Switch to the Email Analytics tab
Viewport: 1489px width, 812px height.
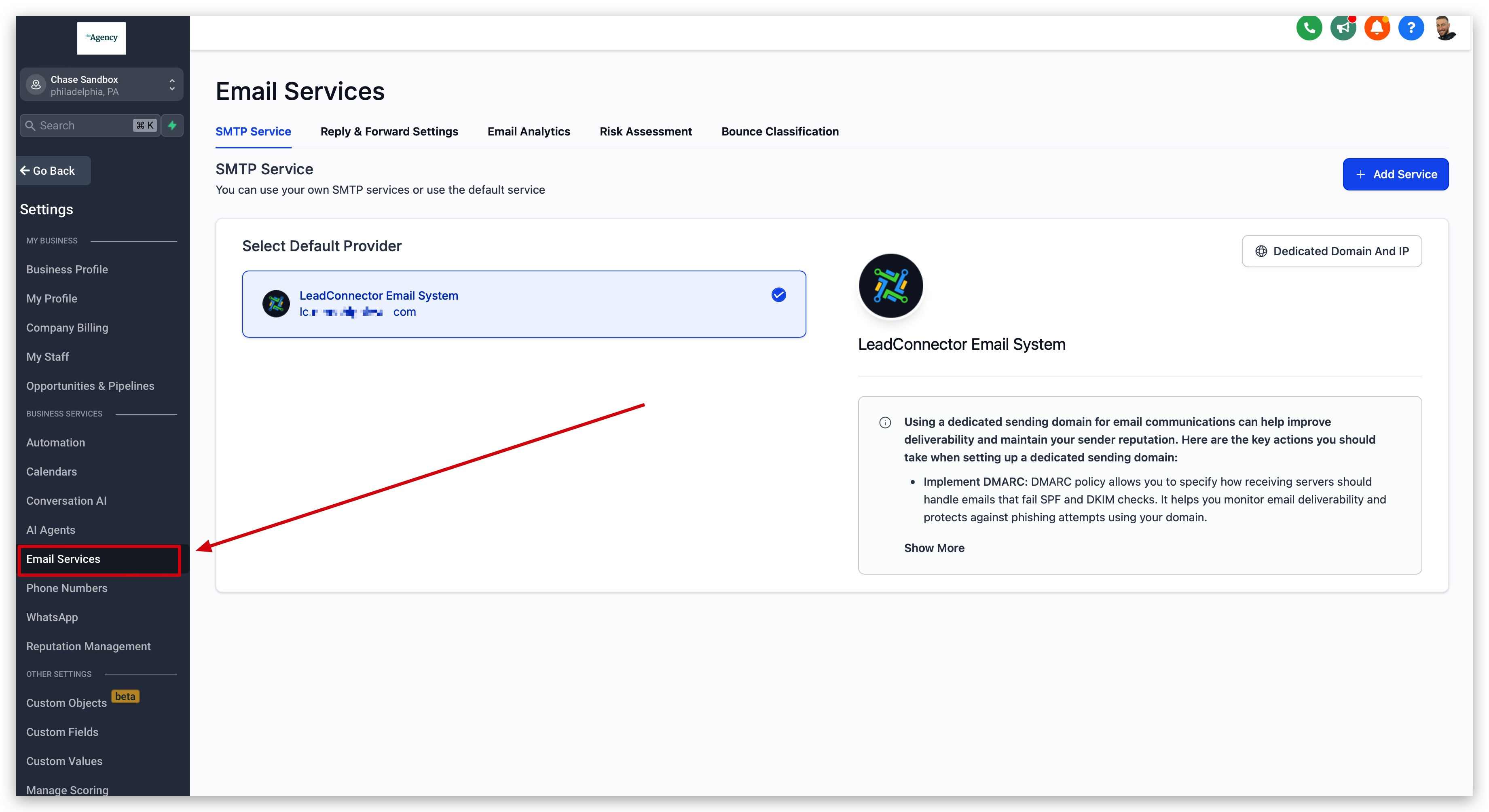[x=528, y=132]
